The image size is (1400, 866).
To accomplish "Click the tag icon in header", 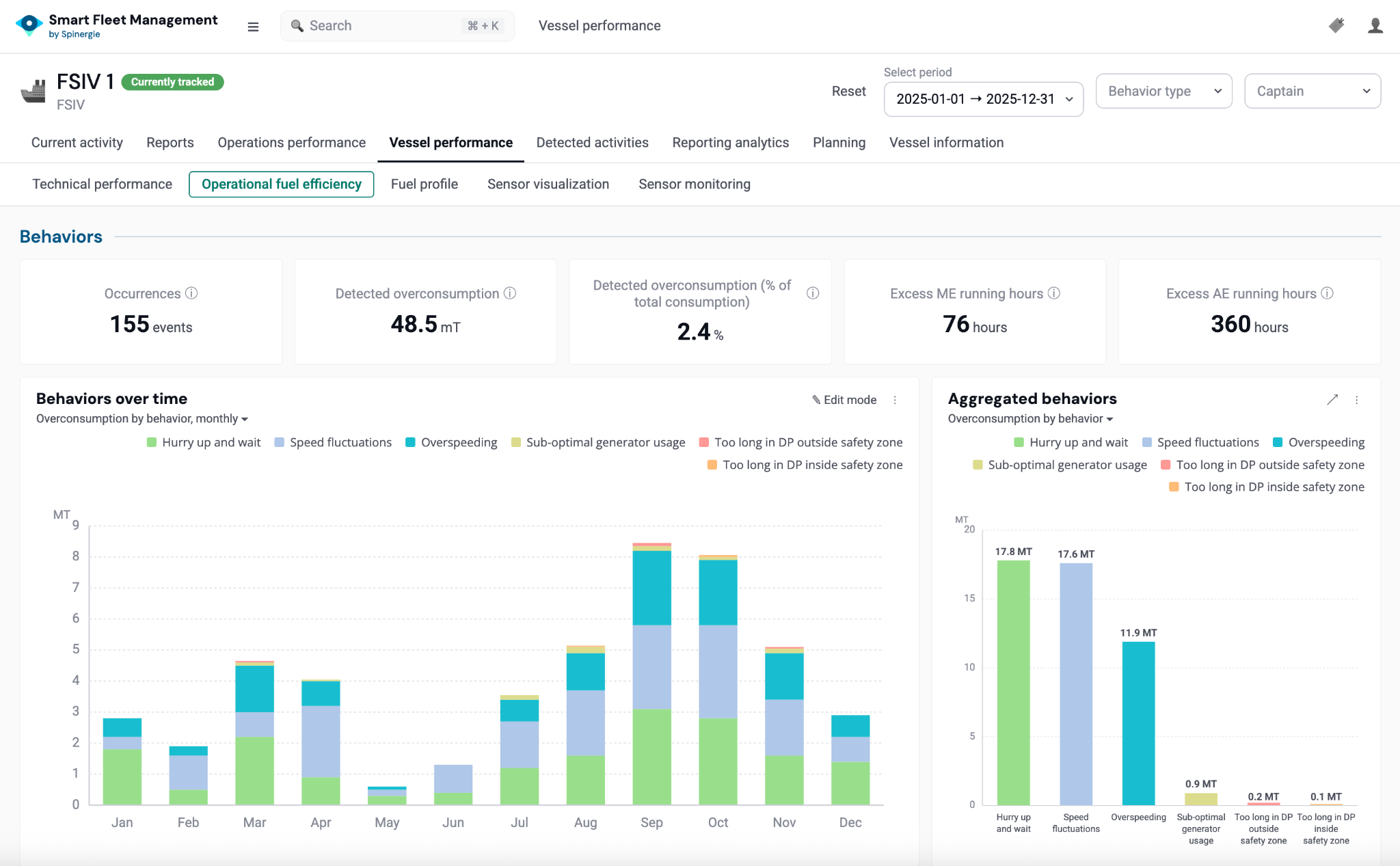I will (x=1336, y=26).
